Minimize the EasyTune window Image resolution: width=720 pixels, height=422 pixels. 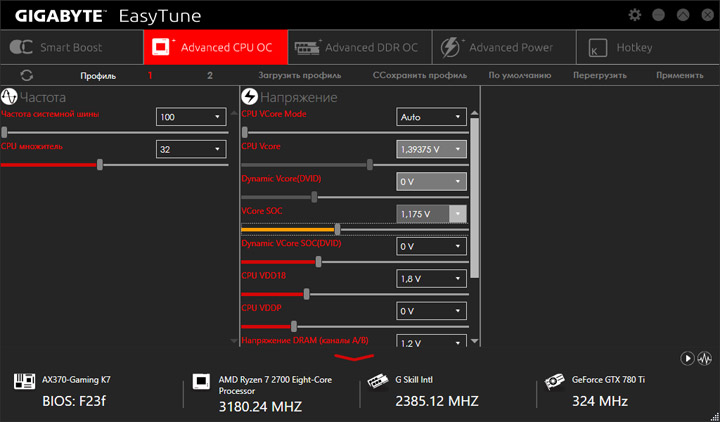click(658, 15)
